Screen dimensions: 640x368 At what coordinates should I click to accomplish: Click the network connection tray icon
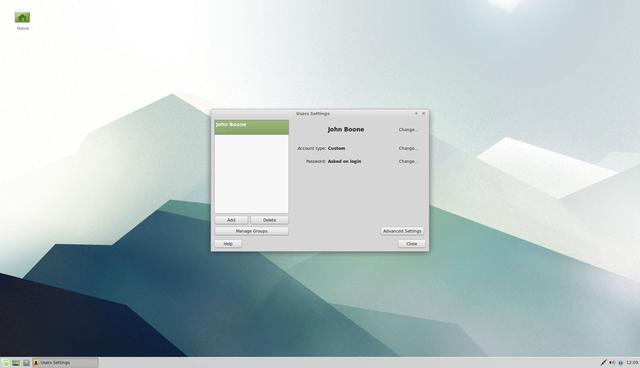click(x=603, y=363)
